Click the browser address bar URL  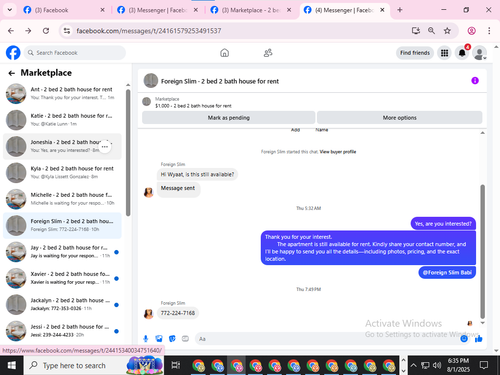tap(149, 31)
